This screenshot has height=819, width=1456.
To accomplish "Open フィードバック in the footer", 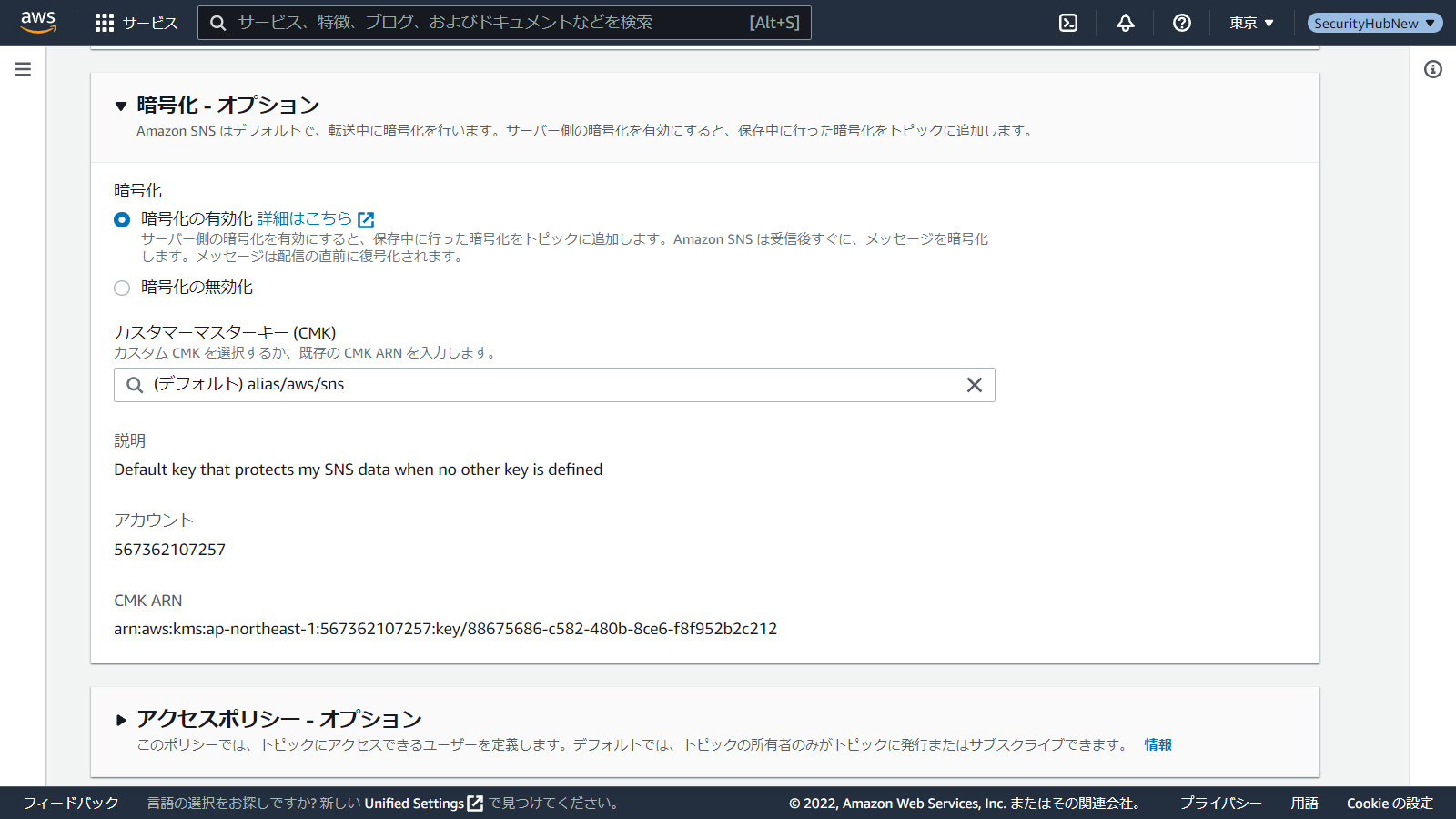I will (71, 803).
